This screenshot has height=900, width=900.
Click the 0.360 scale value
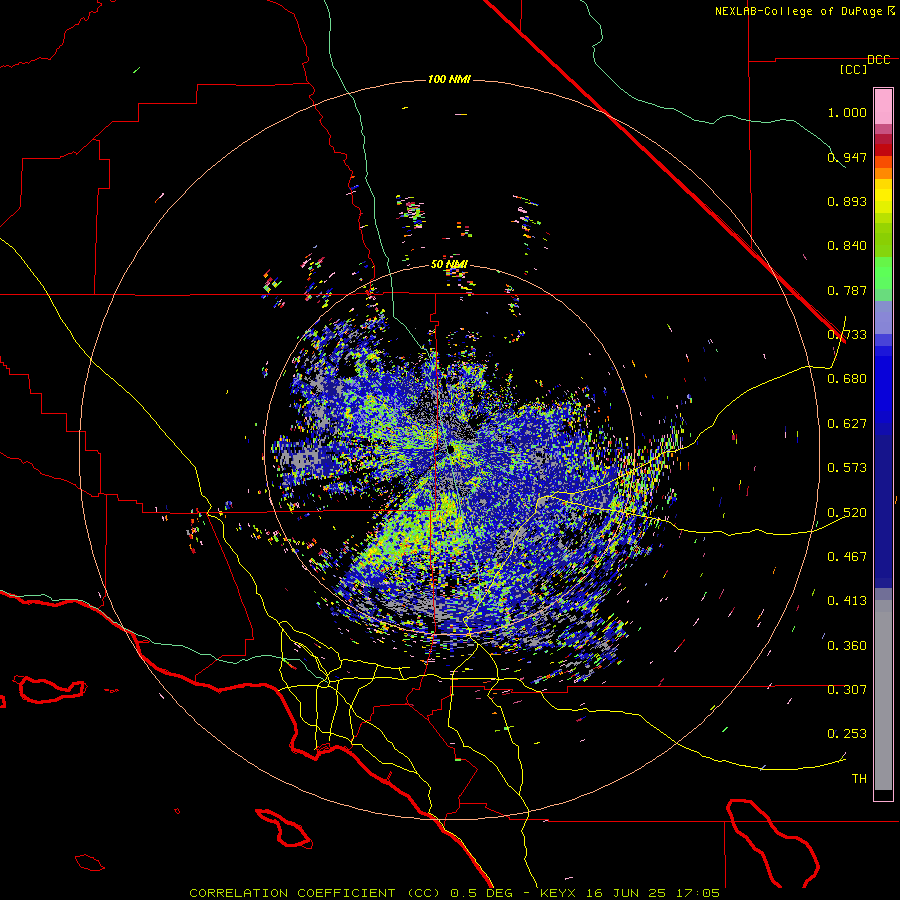tap(847, 646)
